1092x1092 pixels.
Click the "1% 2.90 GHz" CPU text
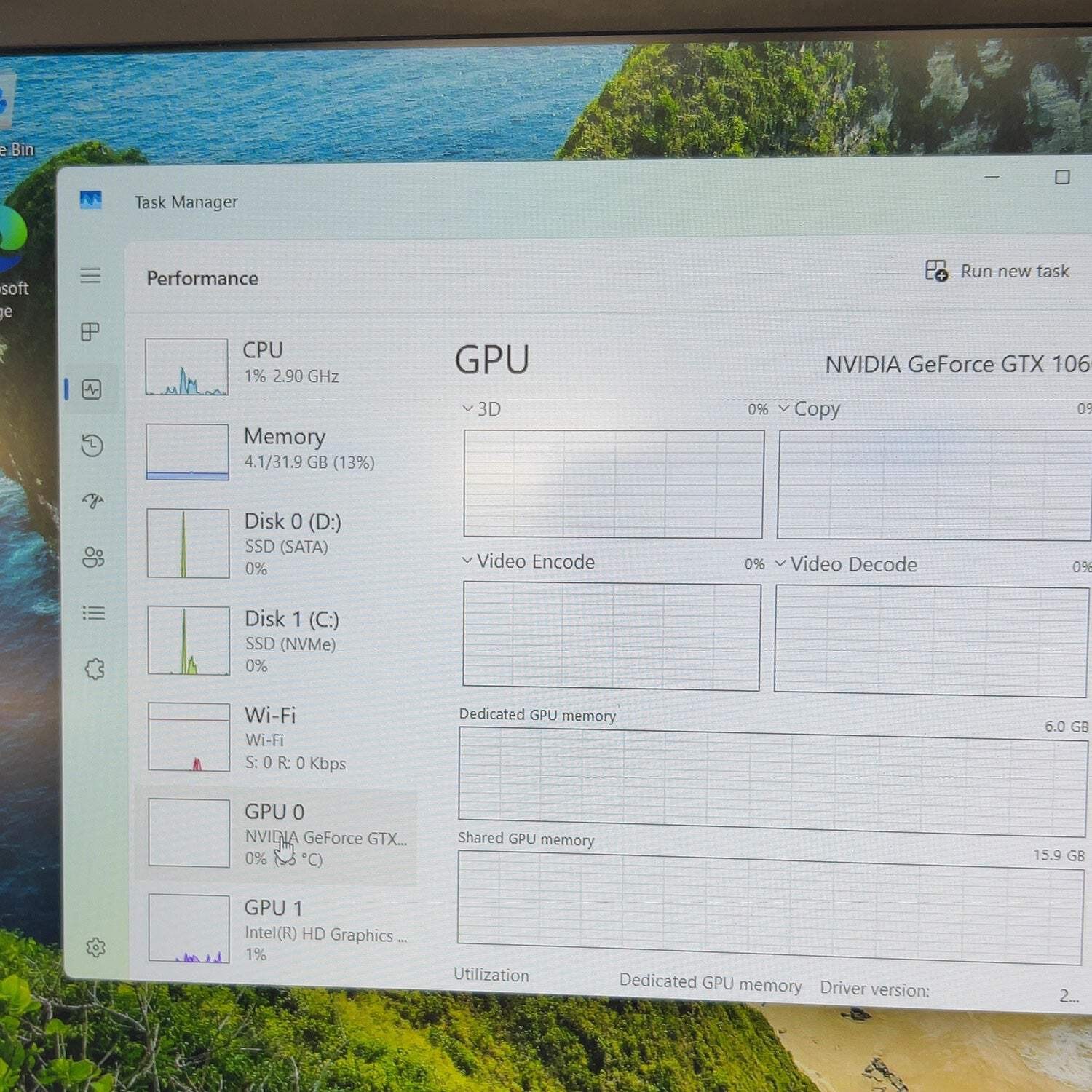[x=291, y=376]
